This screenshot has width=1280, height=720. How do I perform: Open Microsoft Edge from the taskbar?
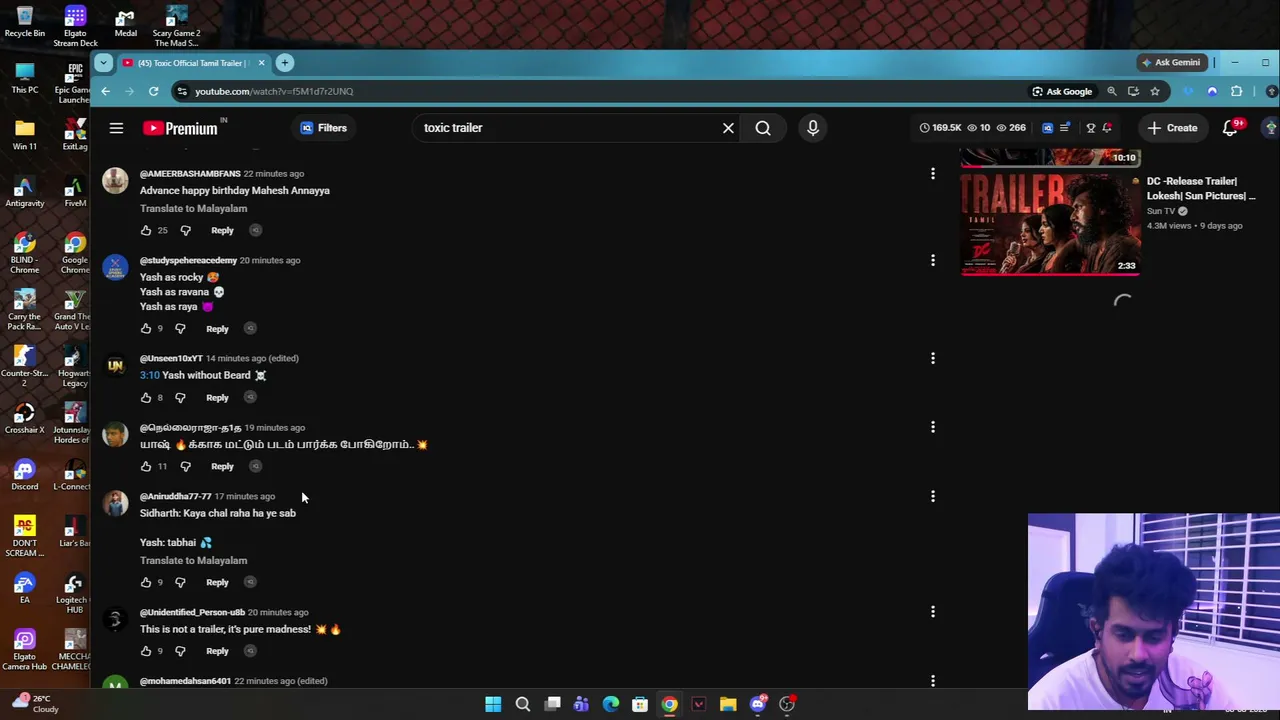point(611,704)
